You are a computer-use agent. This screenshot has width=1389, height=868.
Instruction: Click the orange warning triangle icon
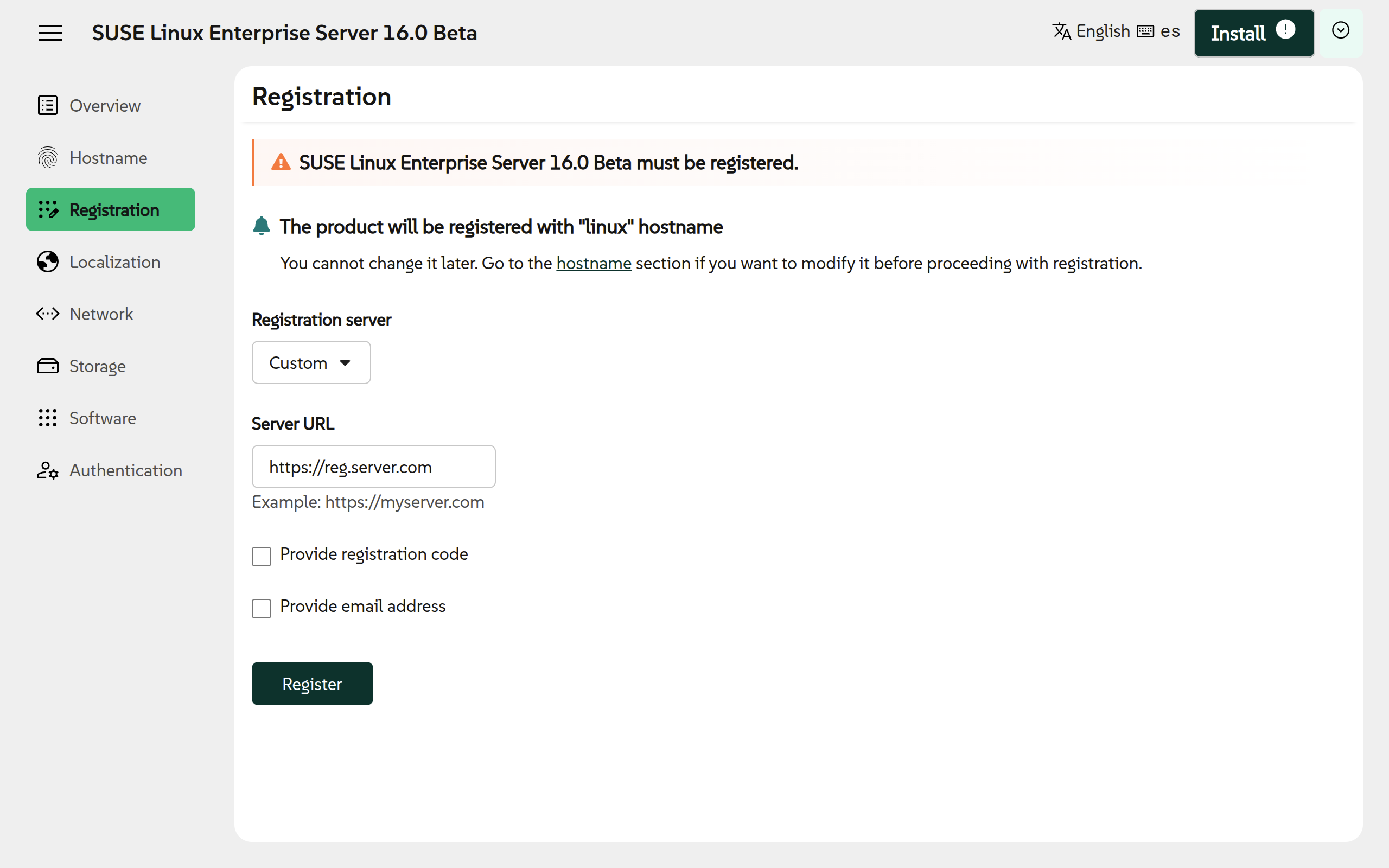point(281,162)
